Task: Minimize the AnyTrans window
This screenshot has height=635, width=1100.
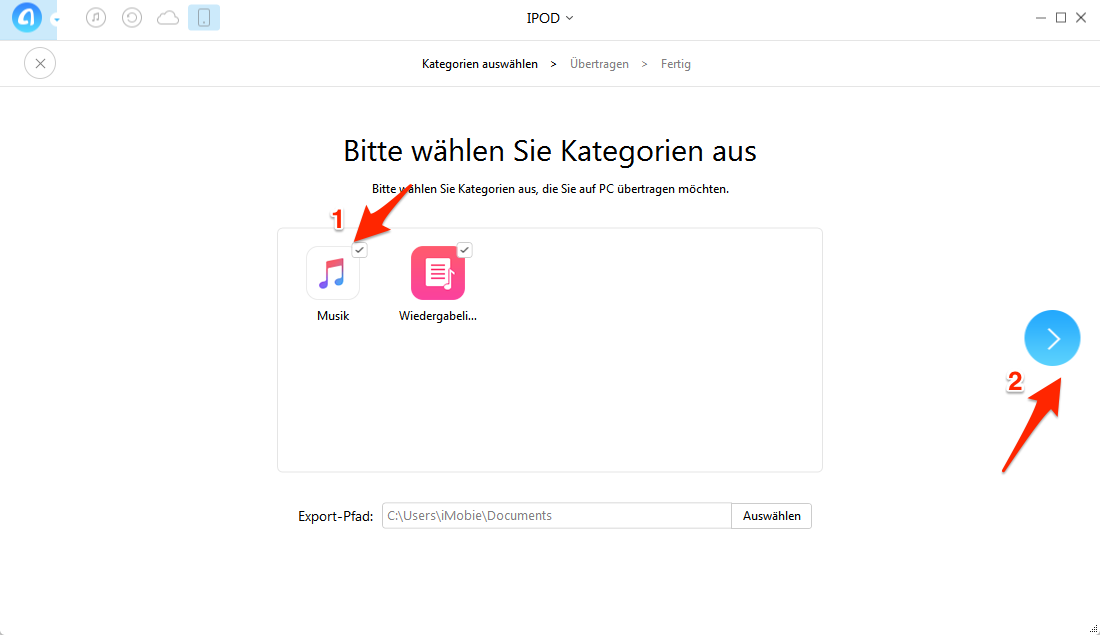Action: [x=1041, y=18]
